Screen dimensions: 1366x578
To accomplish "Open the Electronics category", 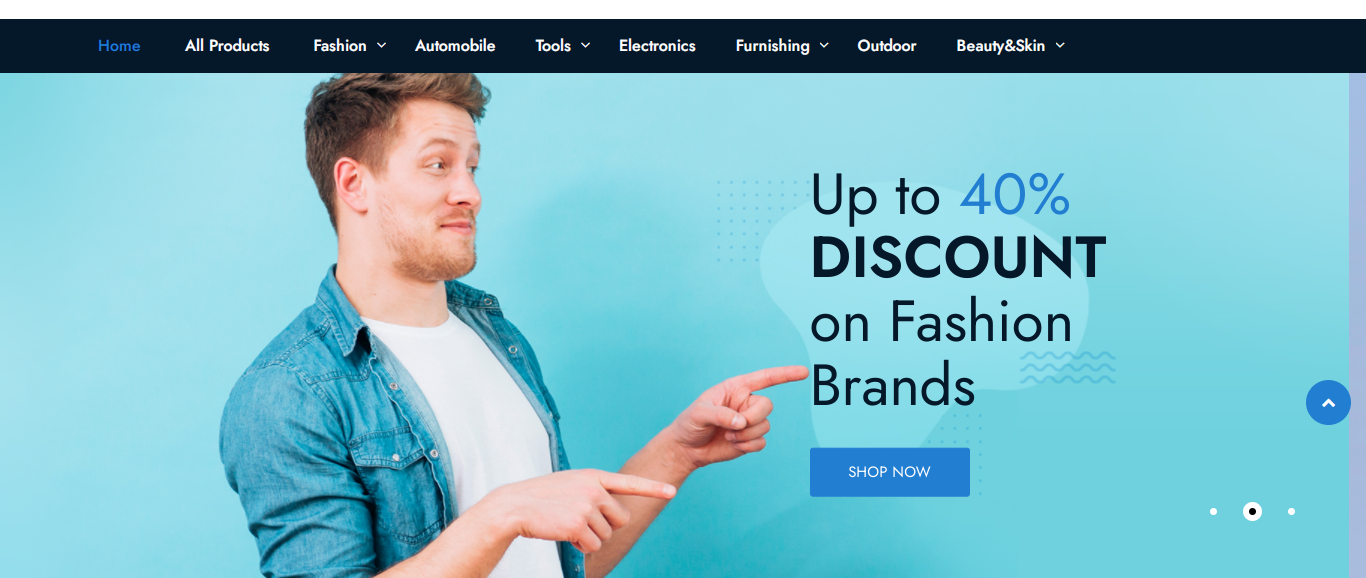I will click(657, 45).
